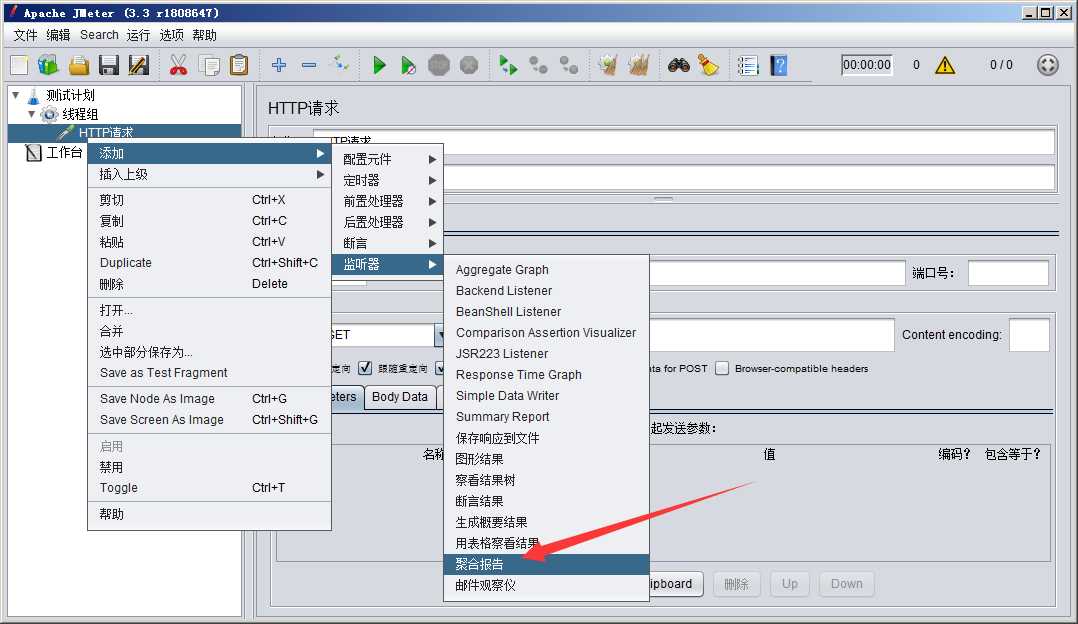
Task: Expand the 定时器 submenu
Action: click(x=387, y=181)
